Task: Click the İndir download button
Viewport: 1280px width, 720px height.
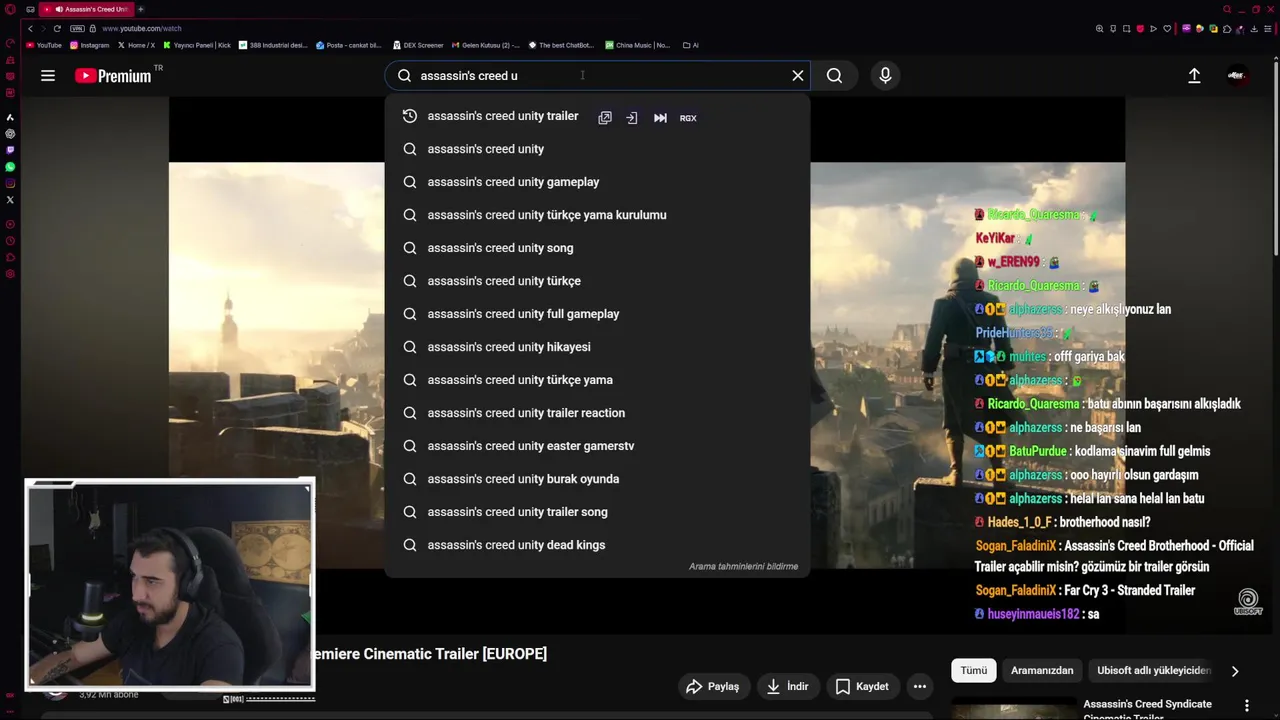Action: tap(787, 686)
